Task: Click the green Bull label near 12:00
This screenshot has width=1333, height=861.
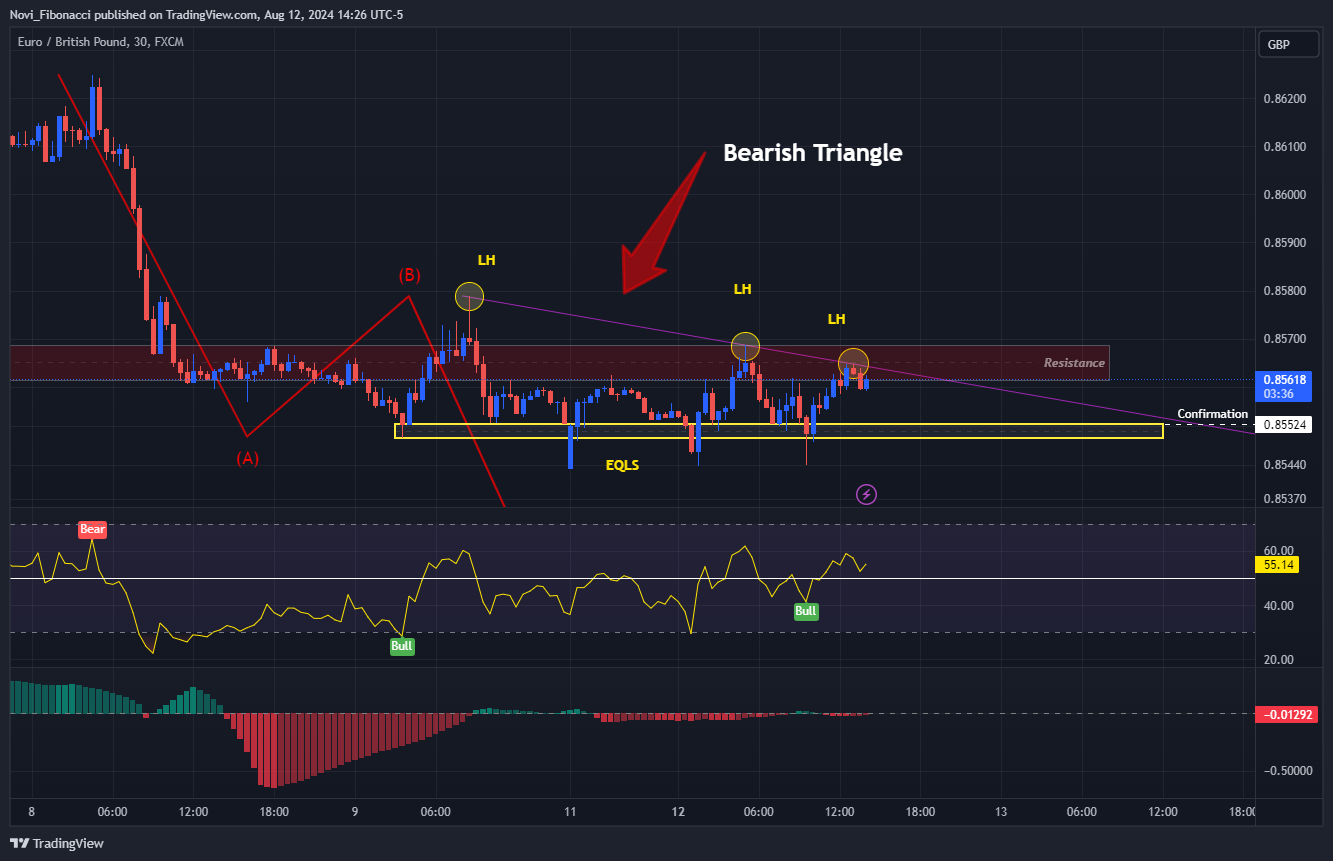Action: point(805,611)
